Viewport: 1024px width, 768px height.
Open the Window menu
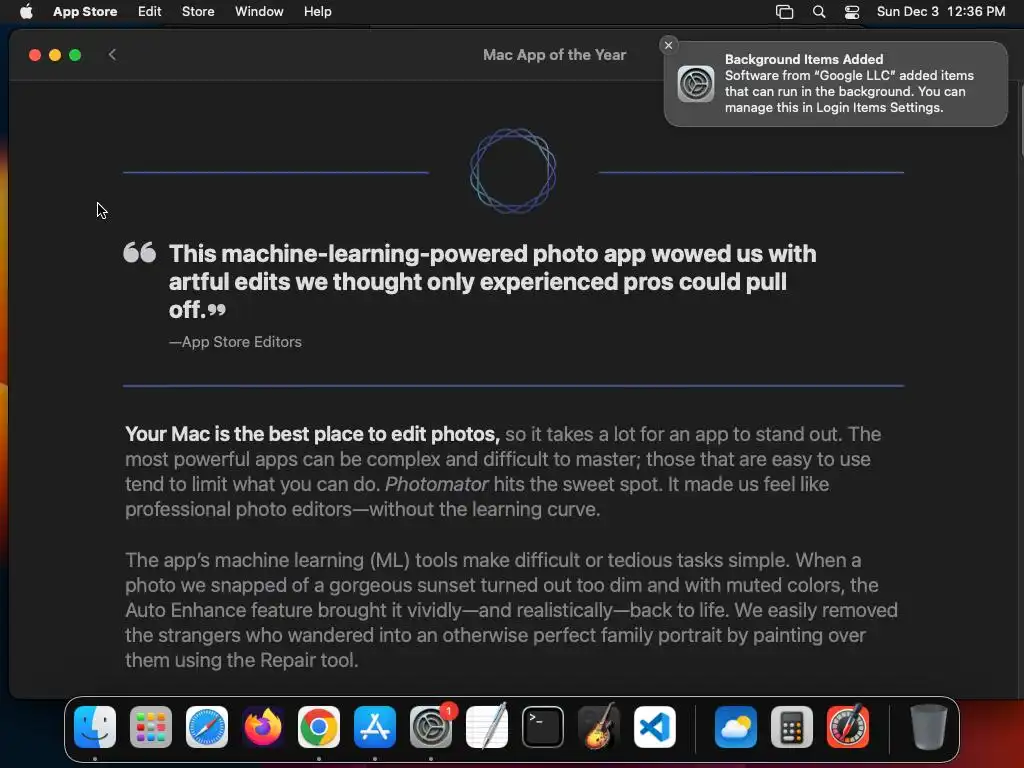click(259, 12)
